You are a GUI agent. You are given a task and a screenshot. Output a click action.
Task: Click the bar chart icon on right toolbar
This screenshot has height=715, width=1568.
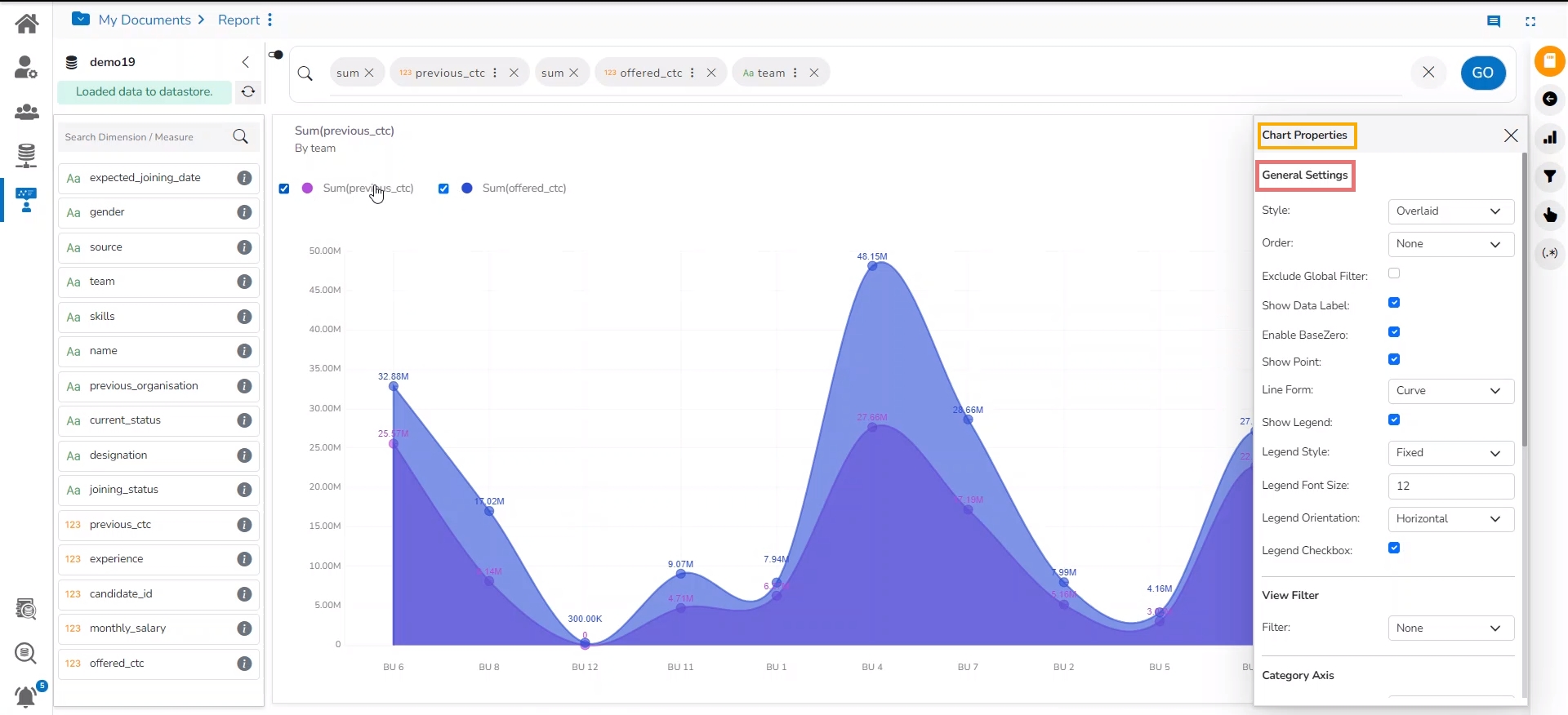(x=1549, y=137)
